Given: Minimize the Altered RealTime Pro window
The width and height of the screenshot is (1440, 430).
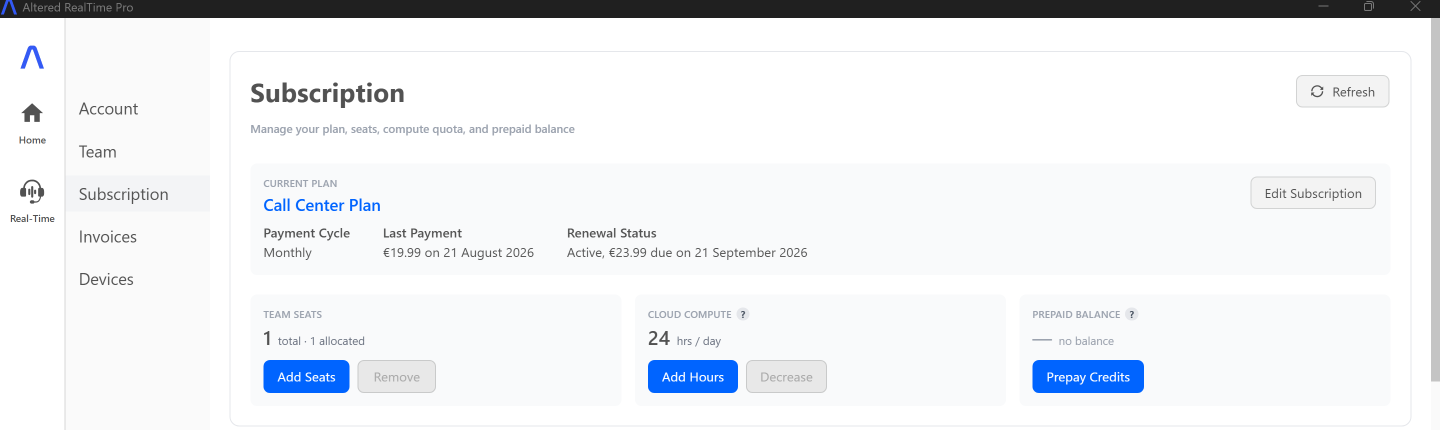Looking at the screenshot, I should point(1325,7).
